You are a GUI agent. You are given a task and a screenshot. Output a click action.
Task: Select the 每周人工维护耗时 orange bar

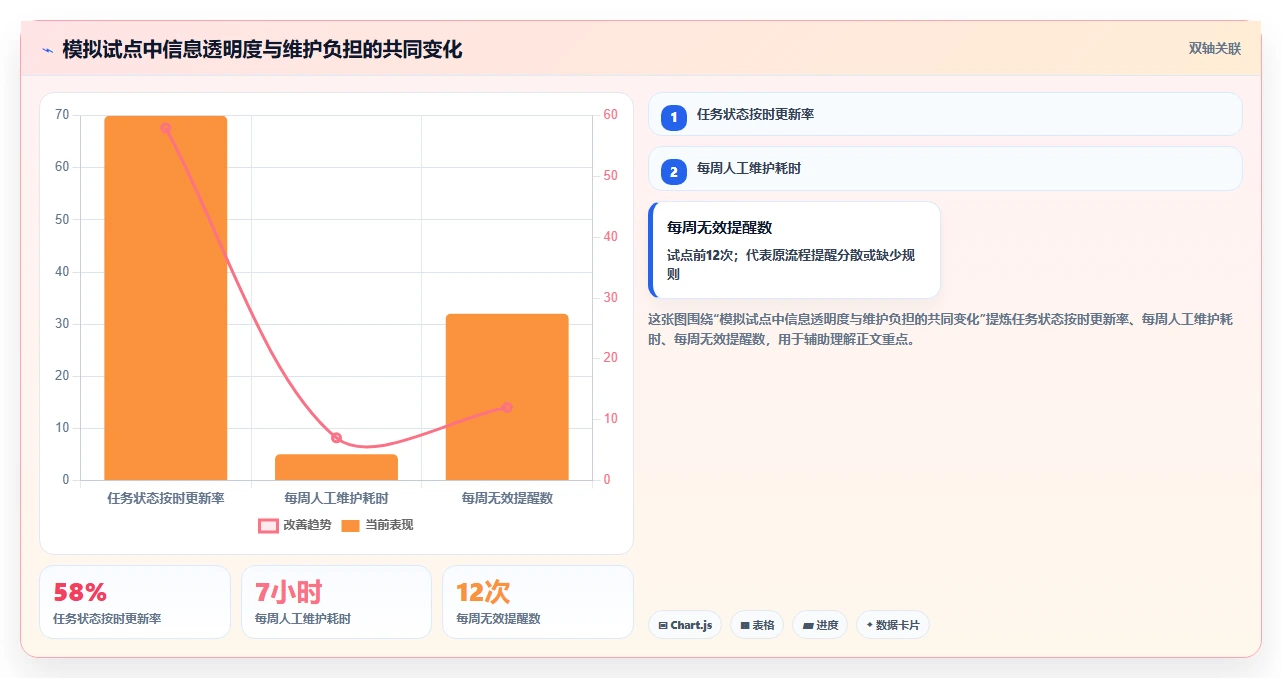click(336, 467)
